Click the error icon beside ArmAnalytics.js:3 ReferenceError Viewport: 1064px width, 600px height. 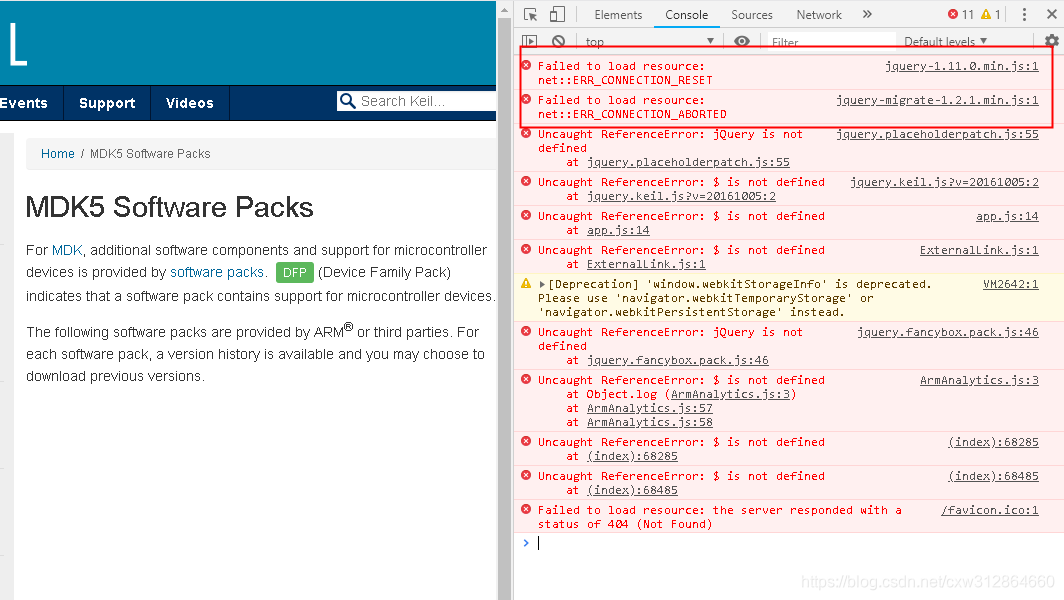[526, 379]
